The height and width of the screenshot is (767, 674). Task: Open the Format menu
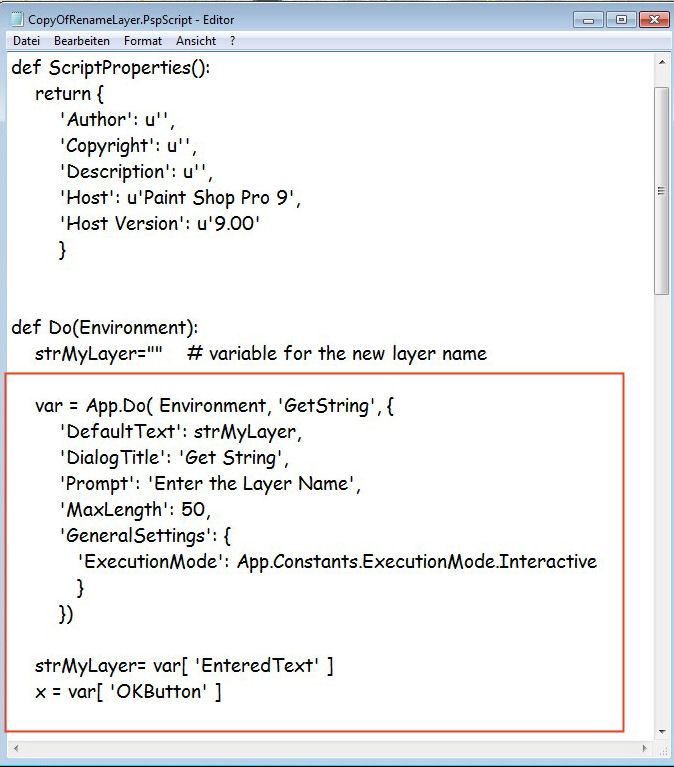(x=143, y=41)
